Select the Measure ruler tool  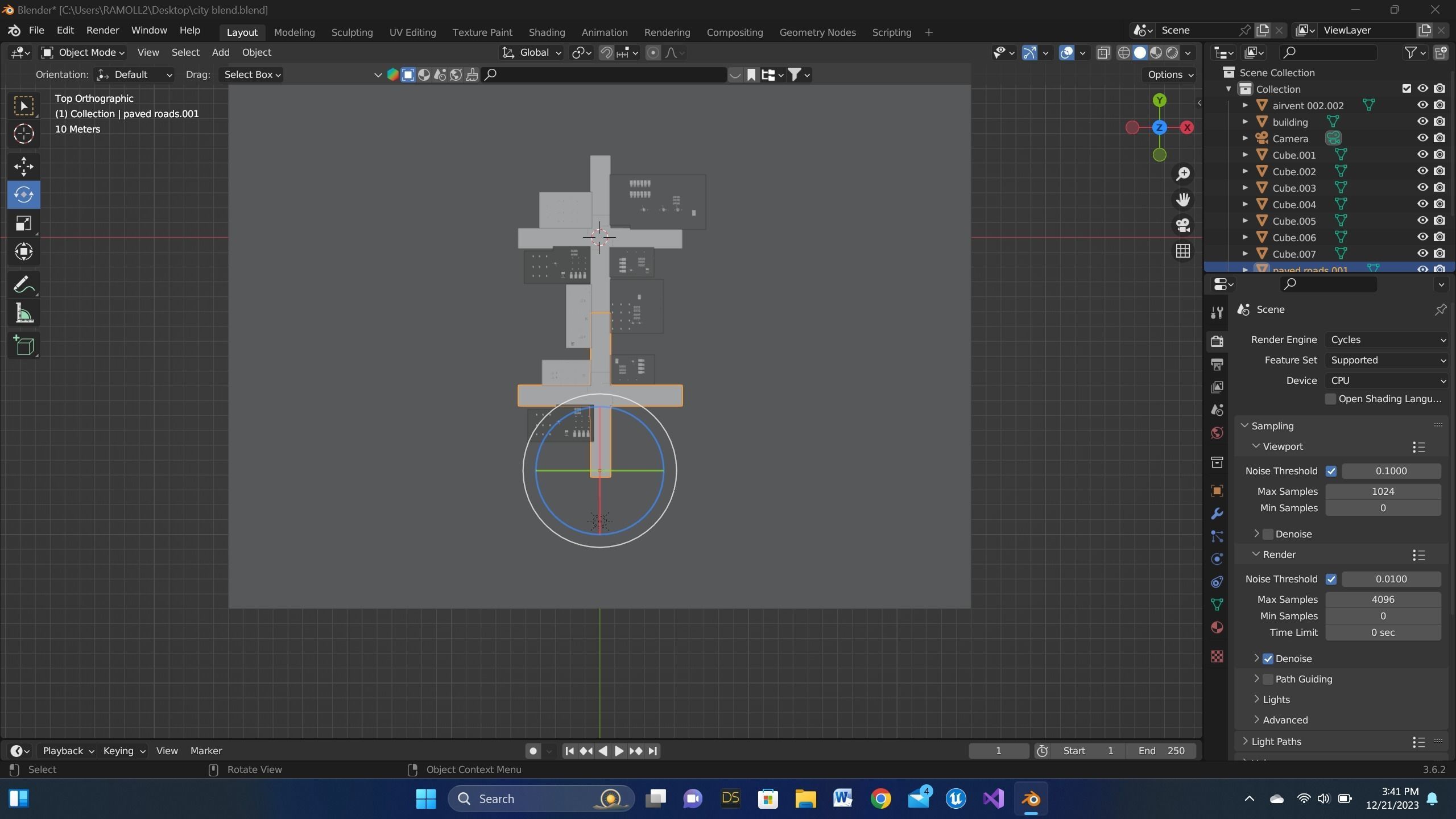click(23, 313)
